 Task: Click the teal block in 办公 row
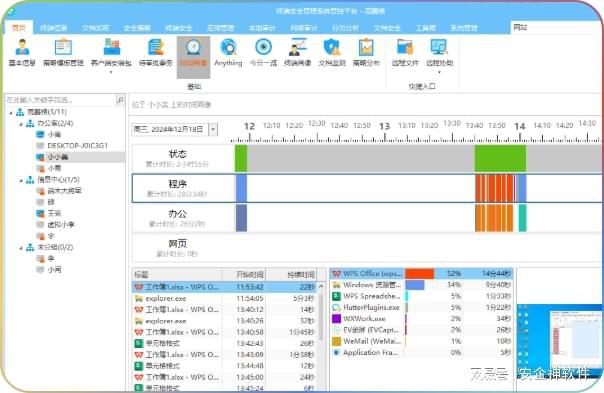tap(522, 218)
